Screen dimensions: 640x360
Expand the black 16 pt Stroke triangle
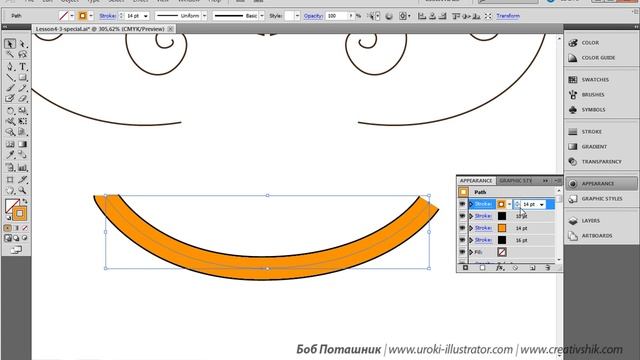pyautogui.click(x=471, y=240)
